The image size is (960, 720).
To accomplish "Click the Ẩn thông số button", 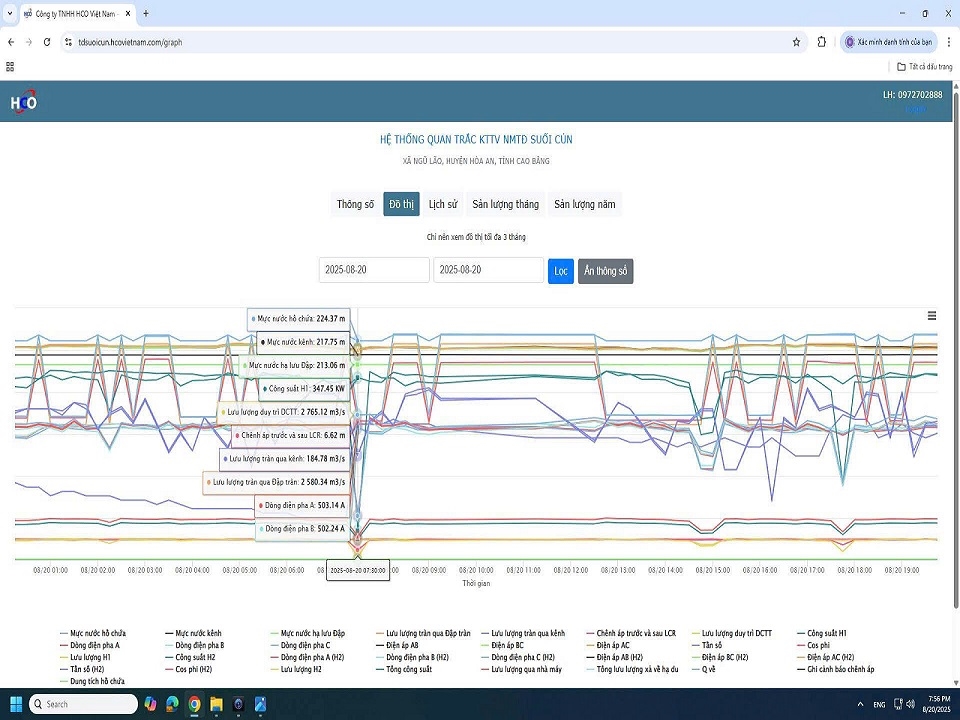I will click(605, 271).
